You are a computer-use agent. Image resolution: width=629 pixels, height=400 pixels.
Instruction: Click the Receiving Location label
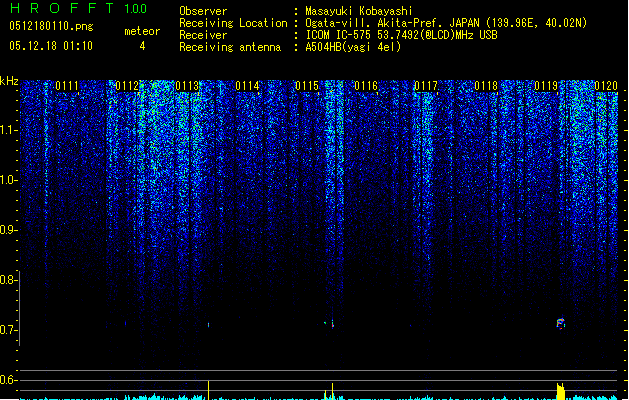[233, 23]
